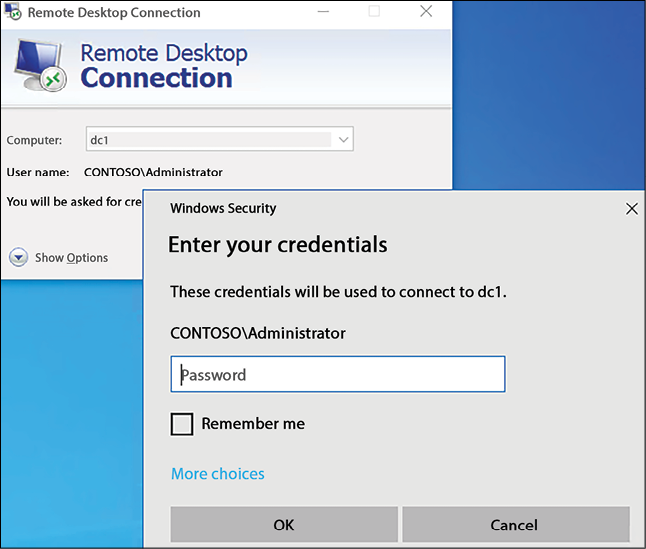Image resolution: width=646 pixels, height=549 pixels.
Task: Click the Remote Desktop icon in title bar
Action: 12,12
